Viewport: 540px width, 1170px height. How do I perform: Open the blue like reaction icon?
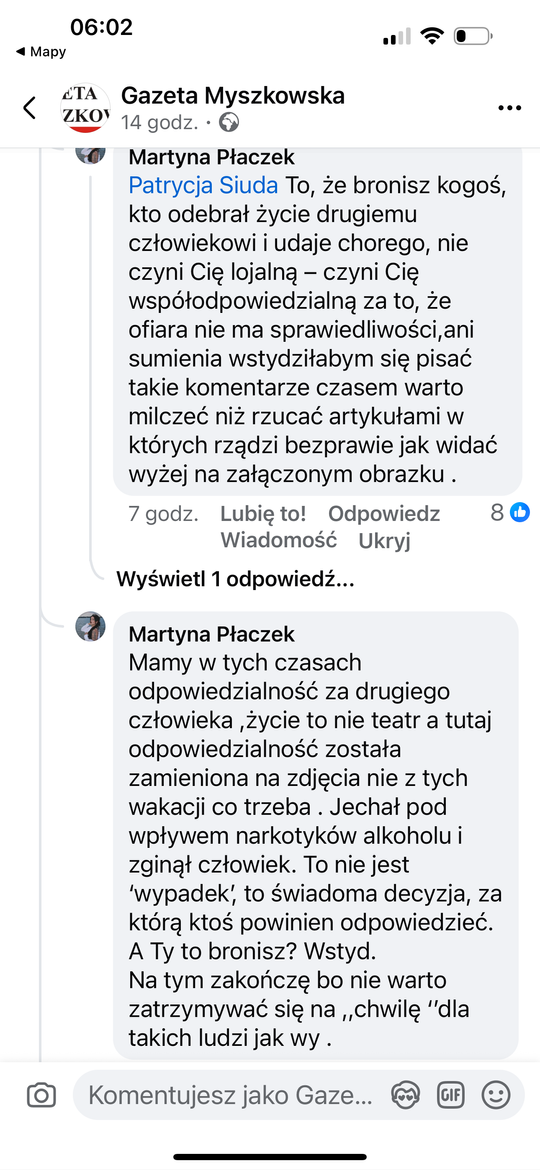click(520, 512)
